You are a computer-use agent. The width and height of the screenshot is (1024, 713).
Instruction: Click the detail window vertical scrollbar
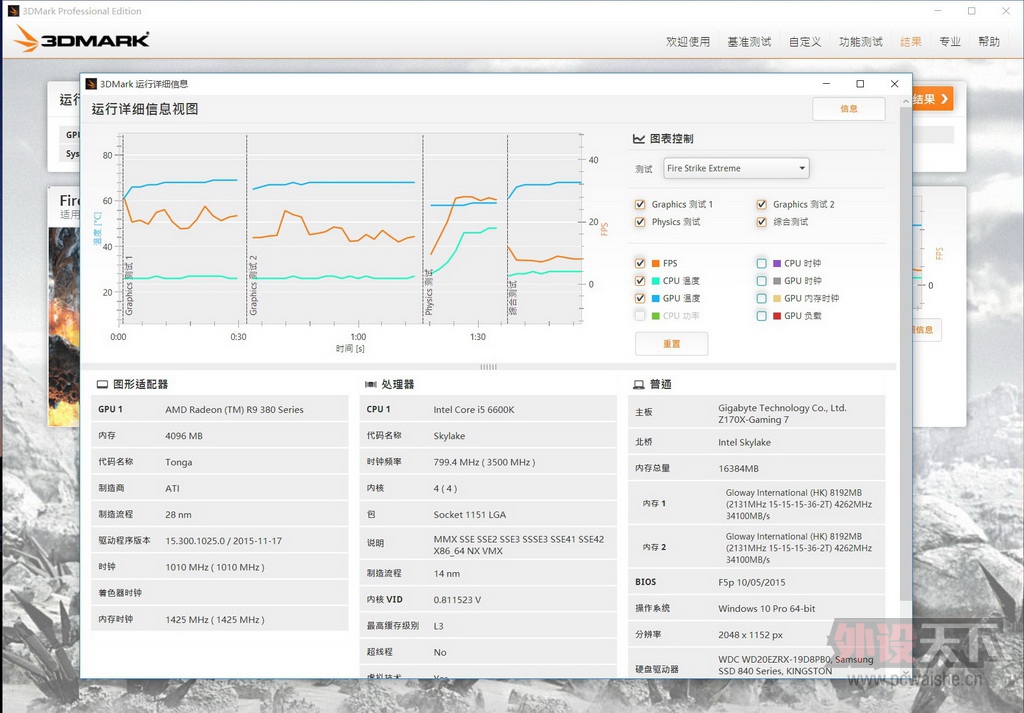pyautogui.click(x=905, y=353)
